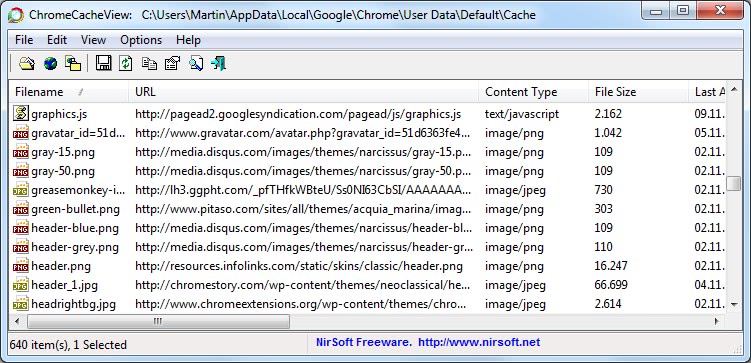Save selected items with floppy disk icon
The image size is (751, 363).
[x=103, y=63]
